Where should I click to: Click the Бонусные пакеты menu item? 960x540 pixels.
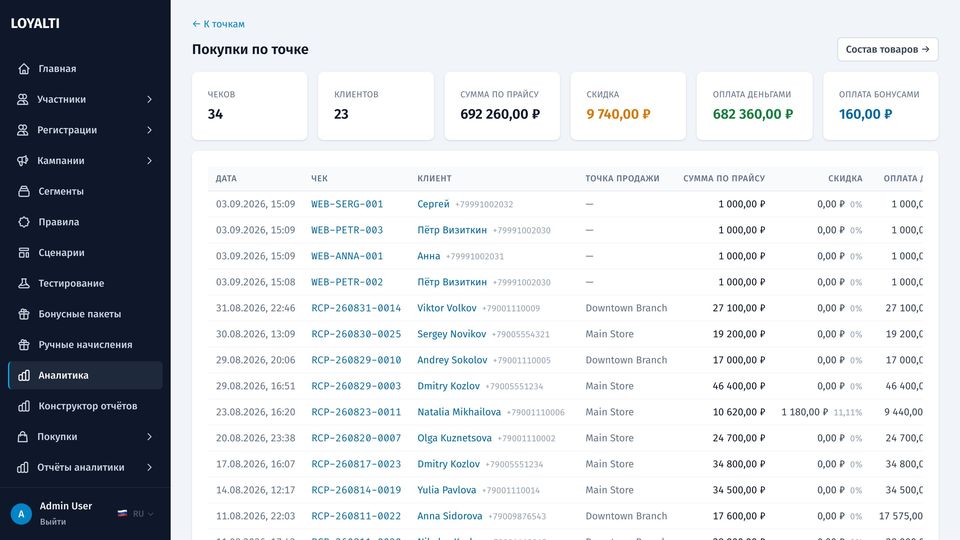tap(85, 313)
